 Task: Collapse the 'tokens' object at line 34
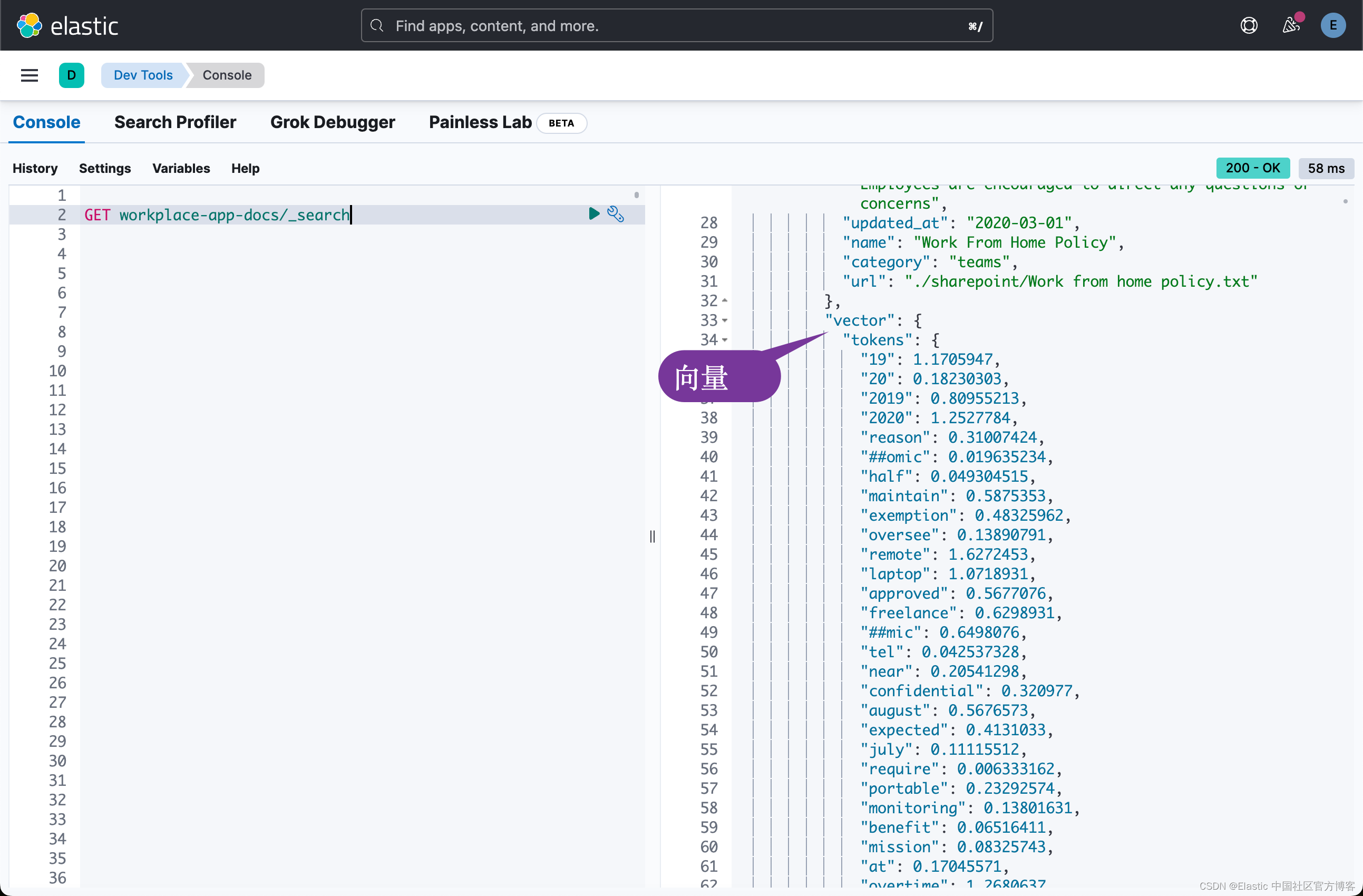pos(725,340)
